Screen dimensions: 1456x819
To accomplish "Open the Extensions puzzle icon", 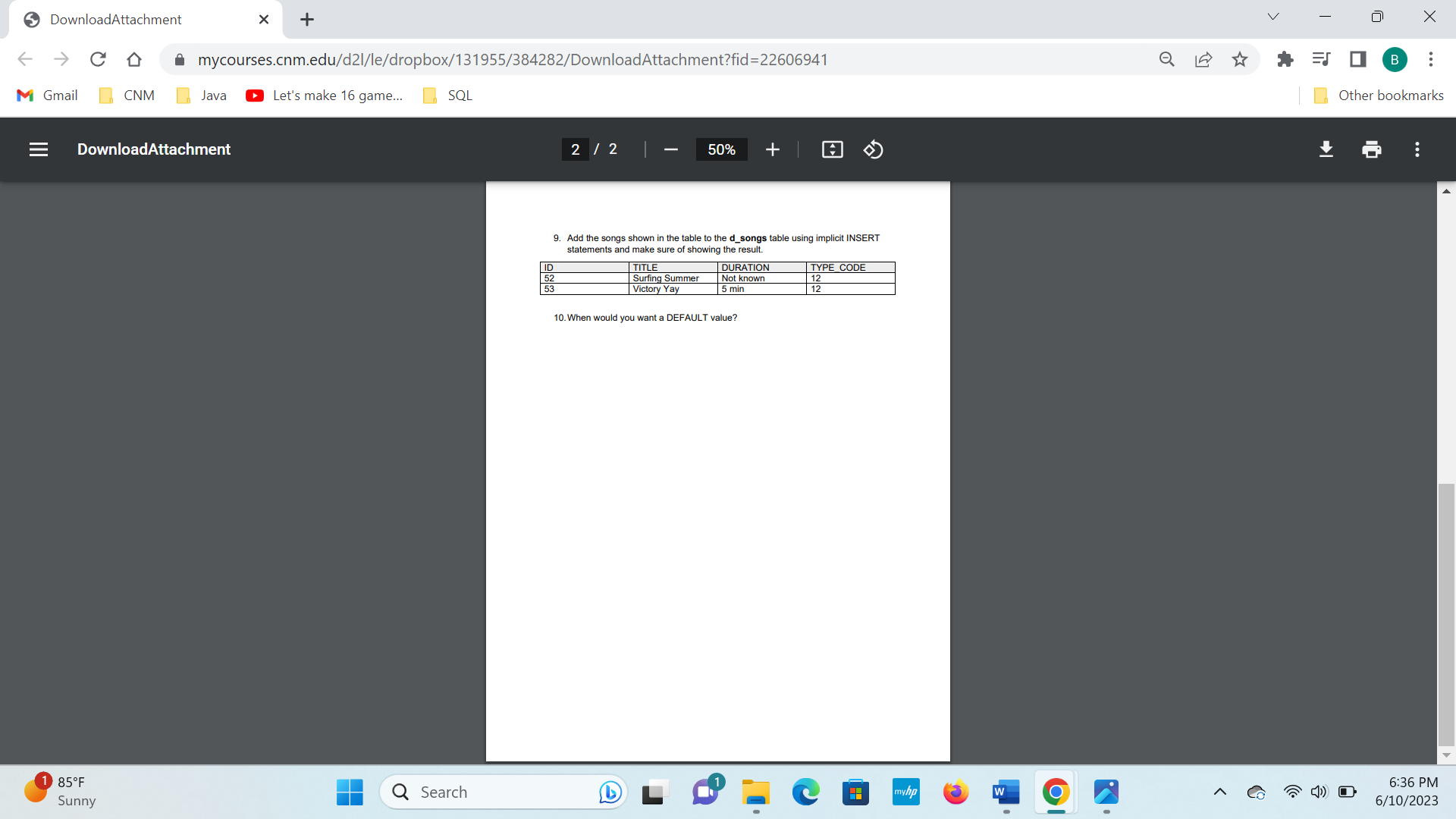I will 1285,59.
